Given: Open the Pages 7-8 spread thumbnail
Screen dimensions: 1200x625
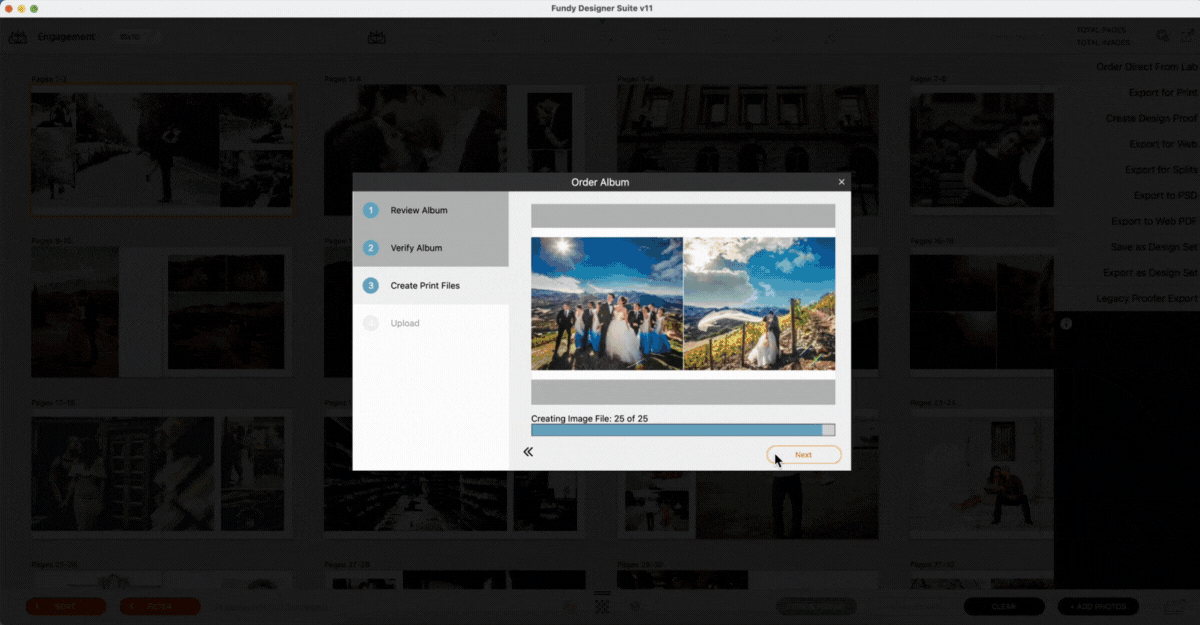Looking at the screenshot, I should tap(981, 150).
